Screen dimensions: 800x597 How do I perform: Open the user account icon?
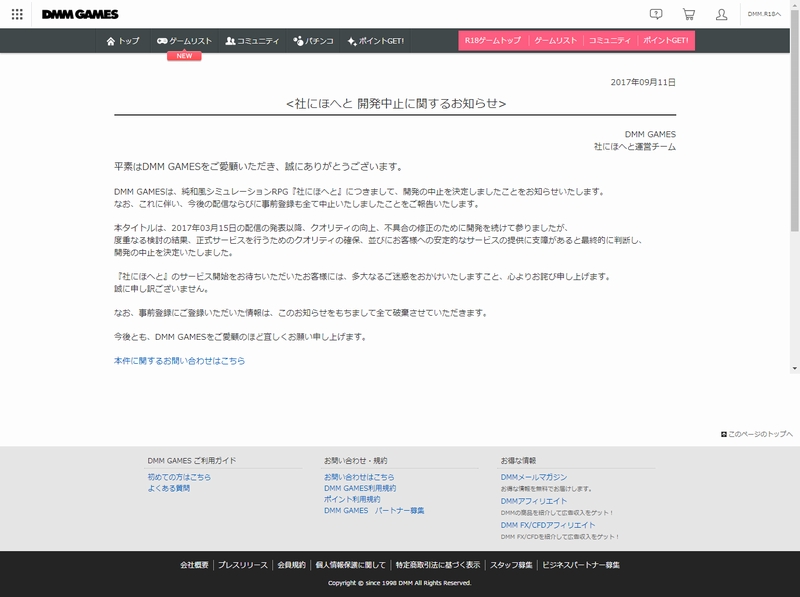[721, 14]
